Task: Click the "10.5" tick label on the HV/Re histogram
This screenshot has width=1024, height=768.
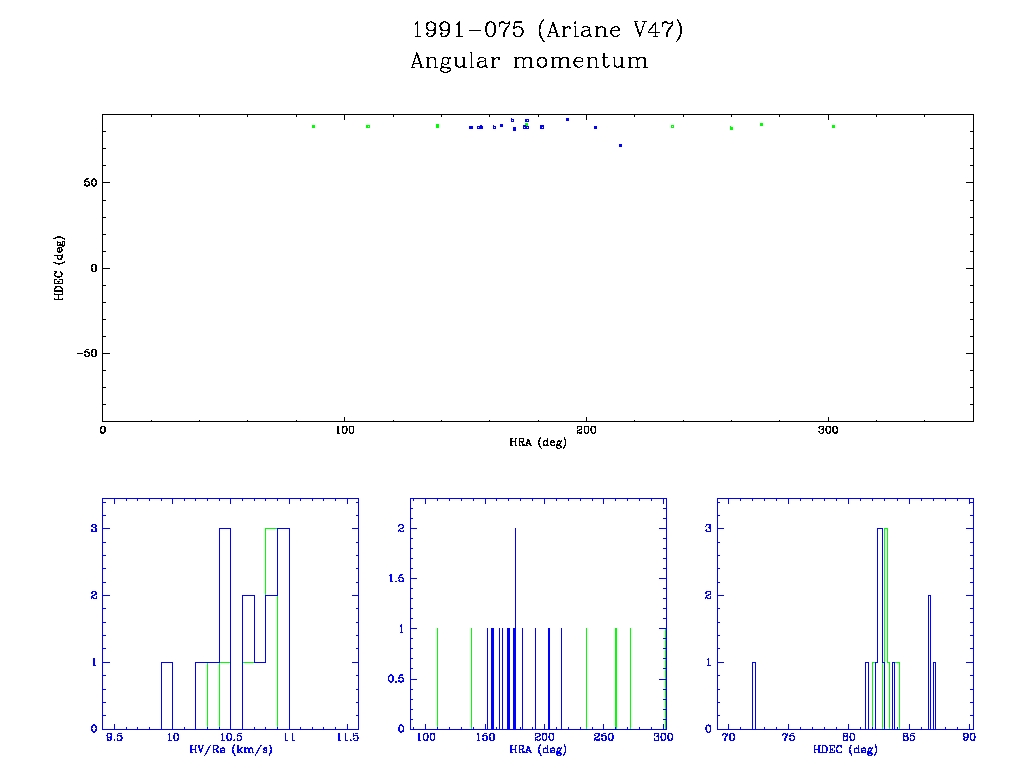Action: [231, 737]
